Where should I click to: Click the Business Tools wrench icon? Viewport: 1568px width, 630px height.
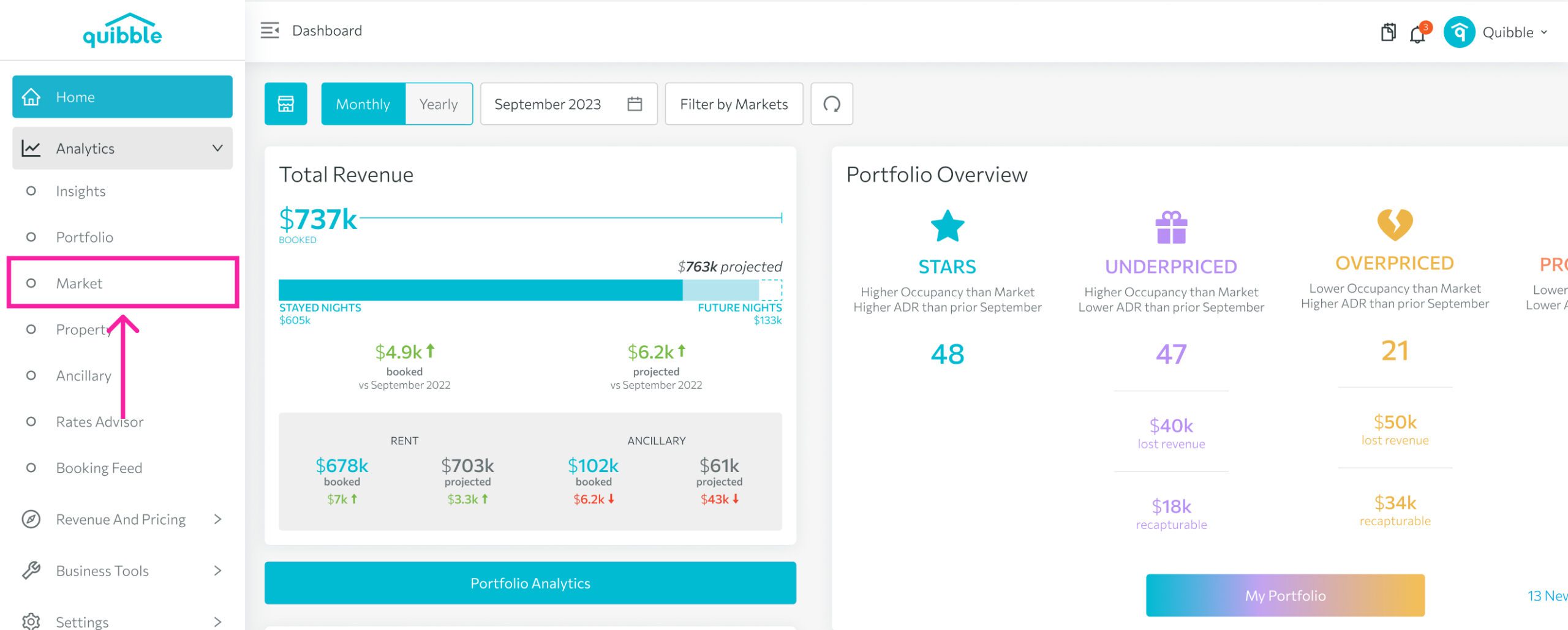pyautogui.click(x=31, y=571)
